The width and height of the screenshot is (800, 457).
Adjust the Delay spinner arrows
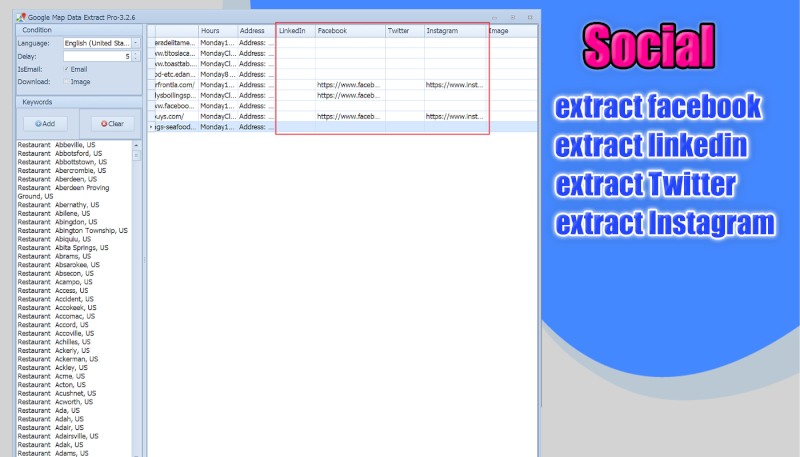click(136, 57)
